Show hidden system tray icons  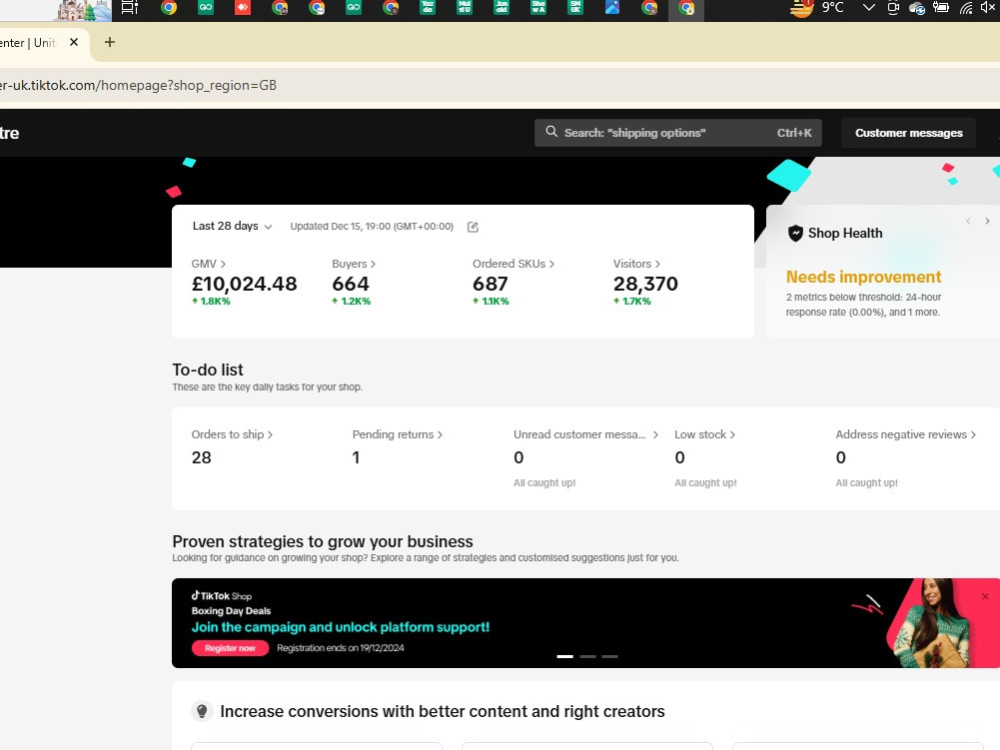(x=868, y=8)
